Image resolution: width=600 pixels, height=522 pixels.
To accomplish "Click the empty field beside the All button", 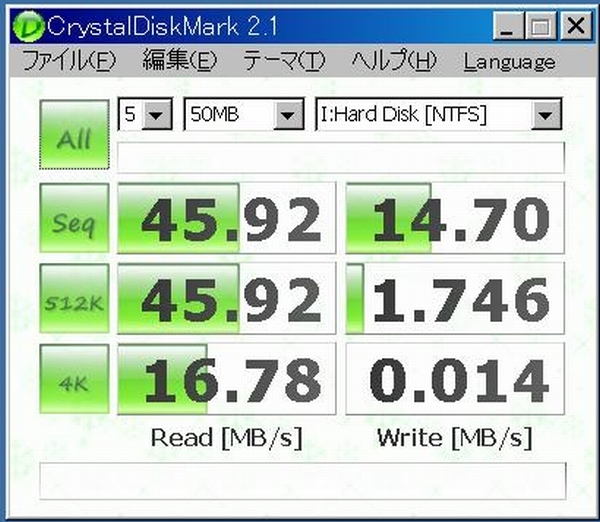I will (341, 157).
